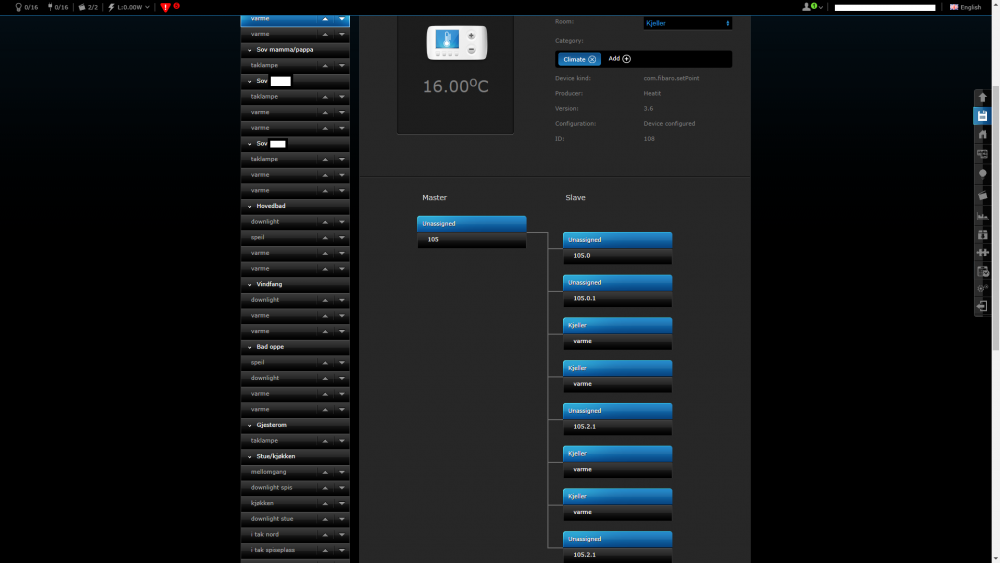1000x563 pixels.
Task: Click the logout arrow icon at sidebar bottom
Action: click(x=983, y=307)
